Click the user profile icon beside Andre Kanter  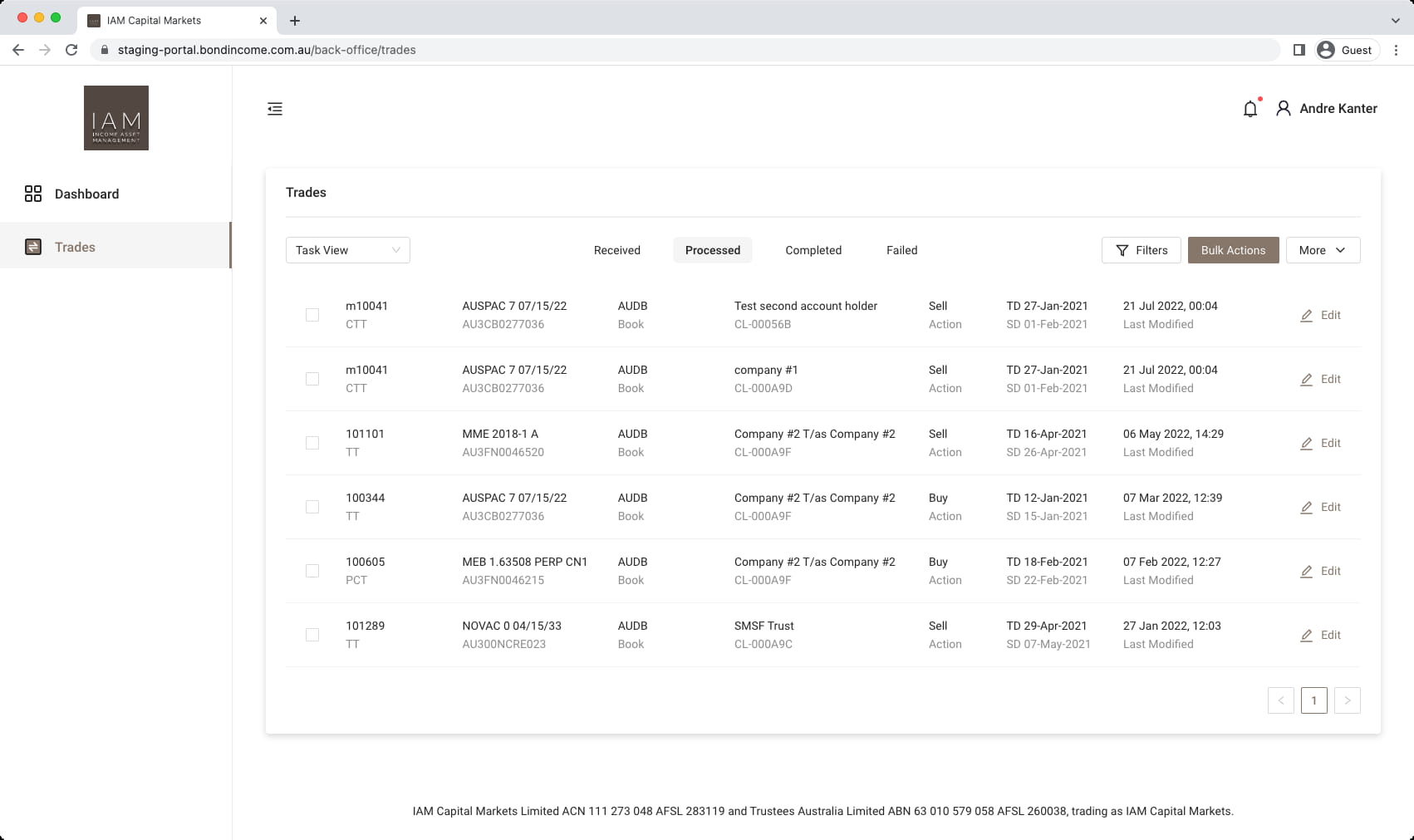(1283, 109)
